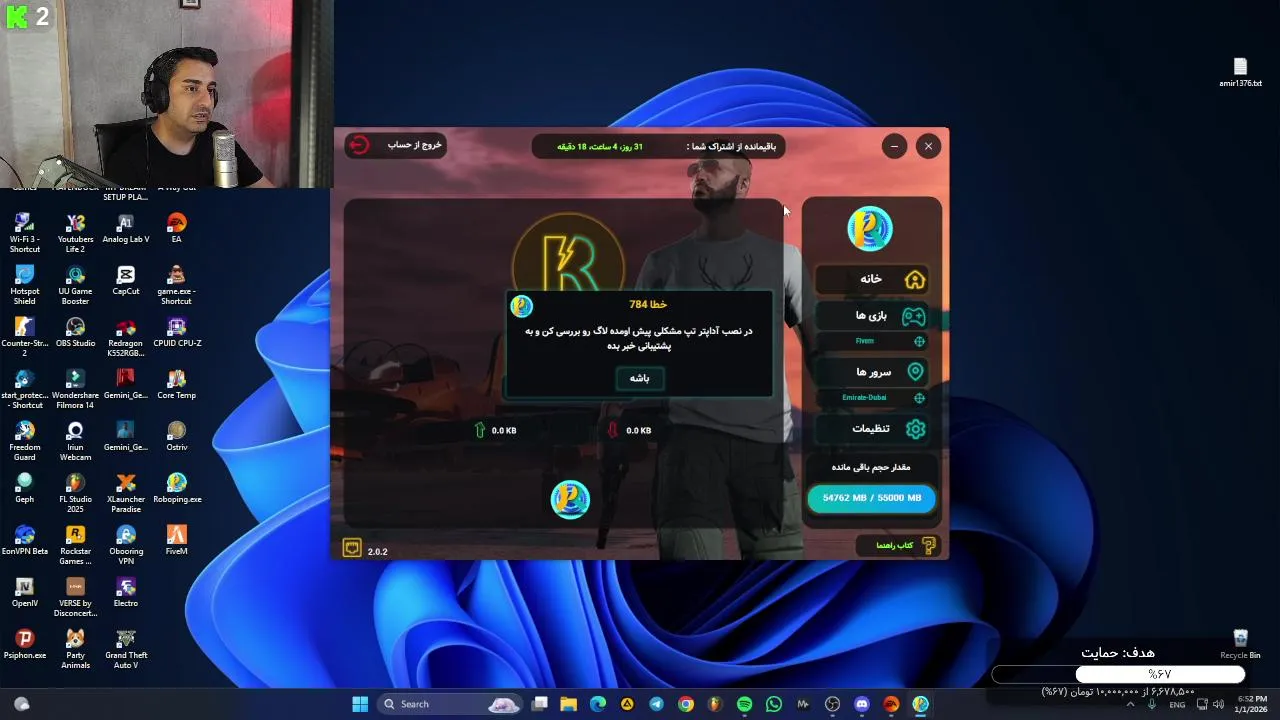Open WhatsApp from the taskbar
Viewport: 1280px width, 720px height.
[x=774, y=704]
